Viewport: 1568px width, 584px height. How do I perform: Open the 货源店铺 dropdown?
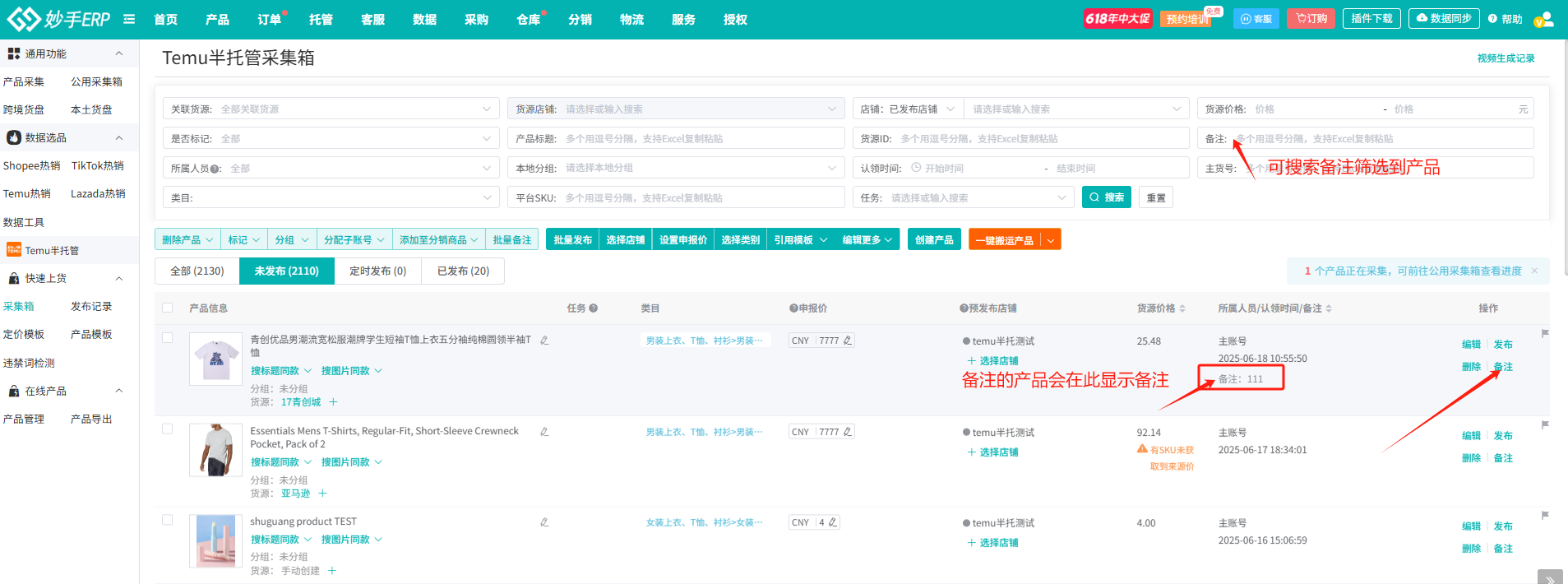676,109
